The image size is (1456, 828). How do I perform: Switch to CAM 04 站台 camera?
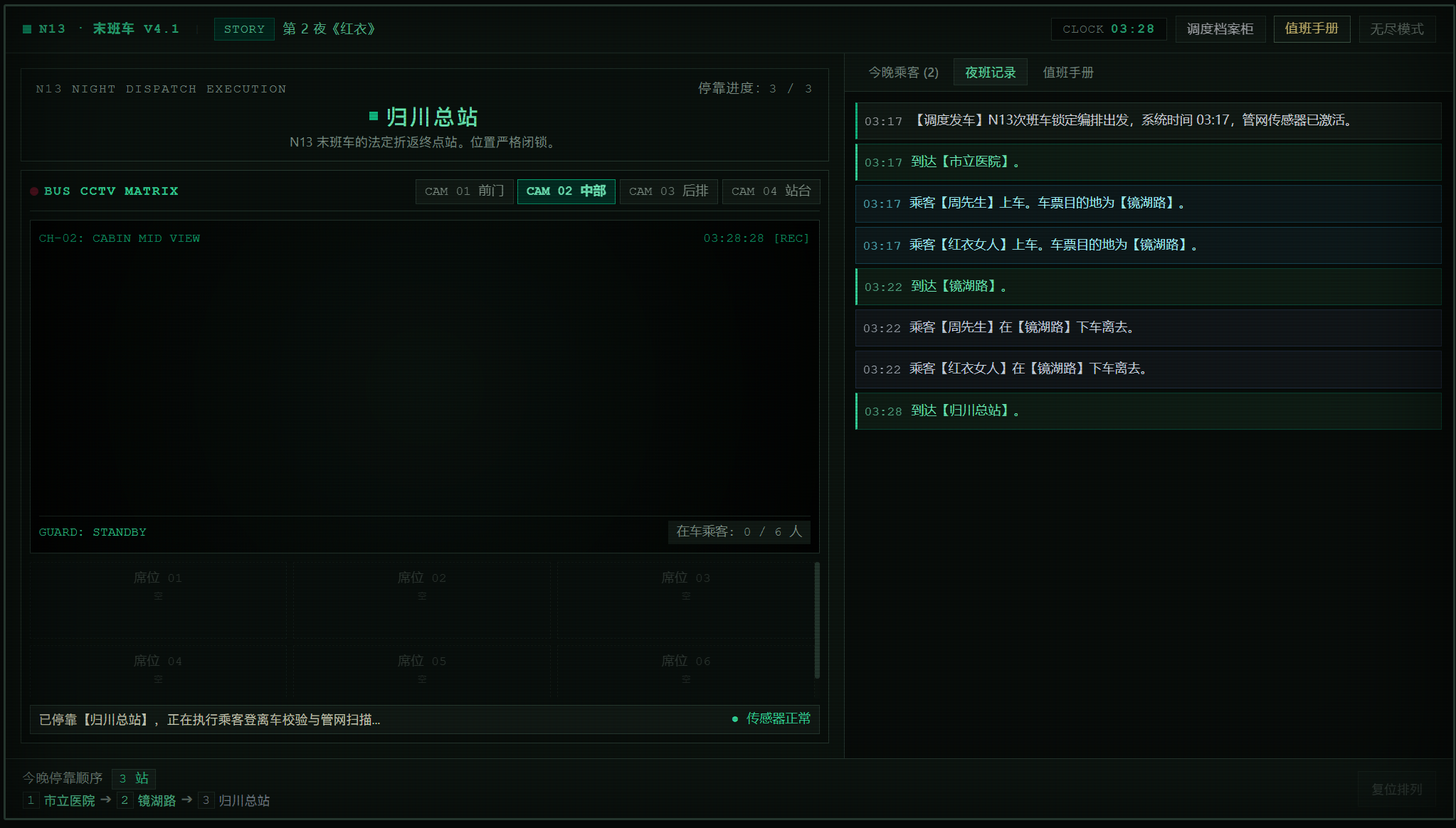[x=771, y=191]
